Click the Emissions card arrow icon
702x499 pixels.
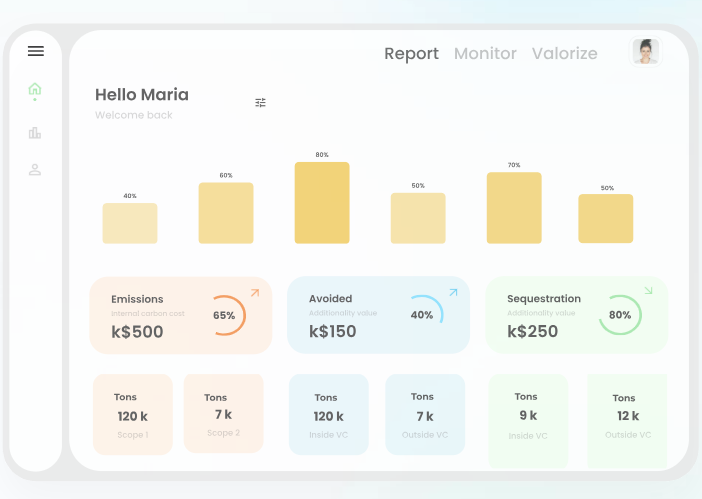254,293
